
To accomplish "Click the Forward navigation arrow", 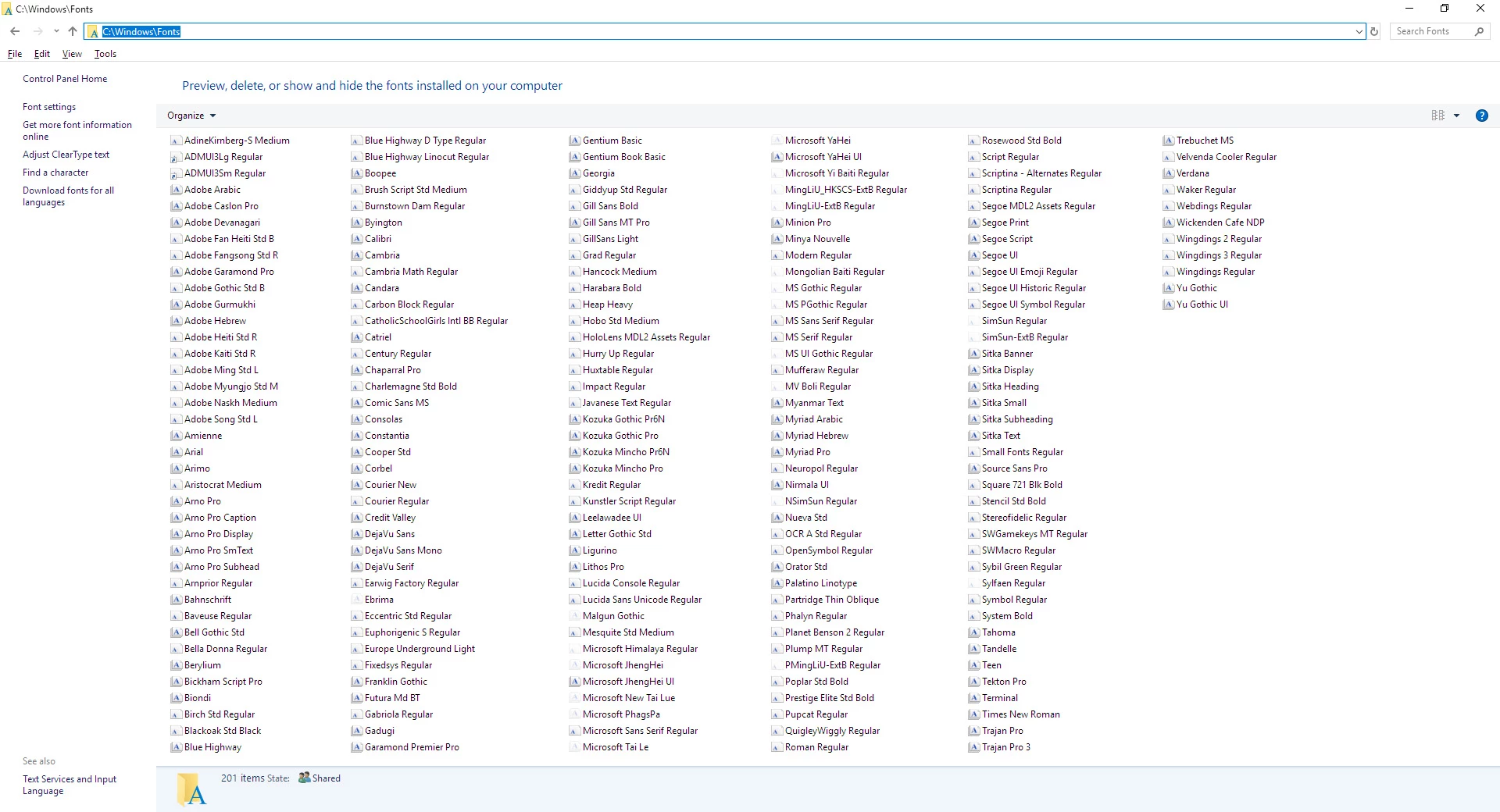I will click(x=37, y=31).
